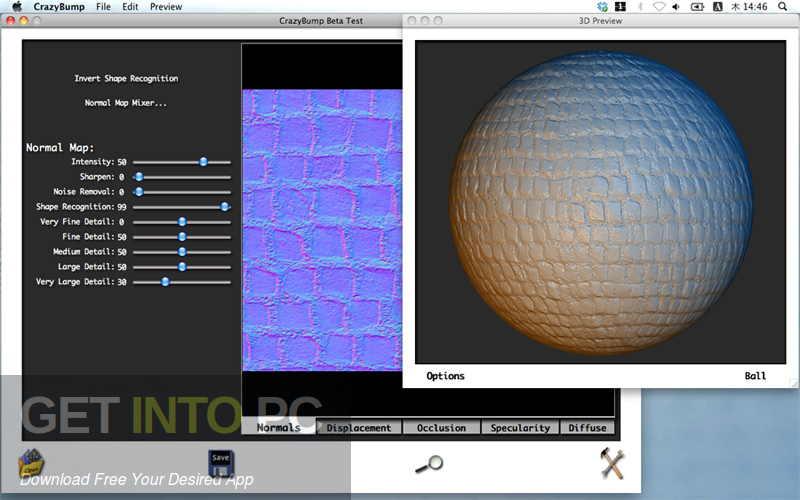Switch to the Diffuse tab
The height and width of the screenshot is (500, 800).
[x=587, y=428]
